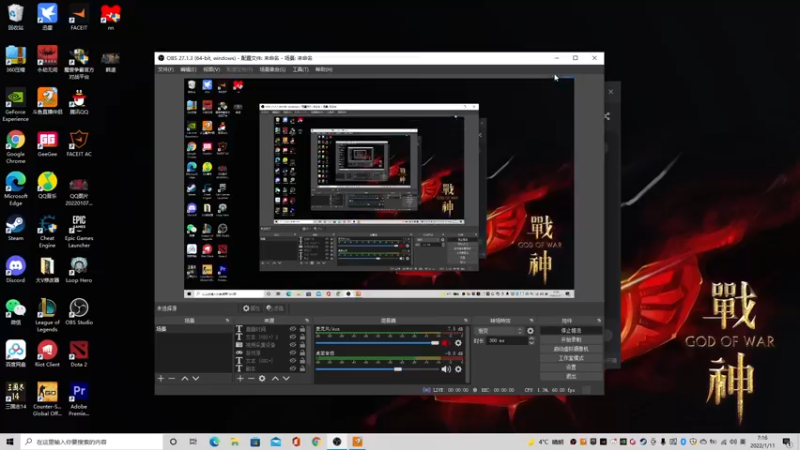Adjust the 300 ms duration stepper arrows
The width and height of the screenshot is (800, 450).
531,340
